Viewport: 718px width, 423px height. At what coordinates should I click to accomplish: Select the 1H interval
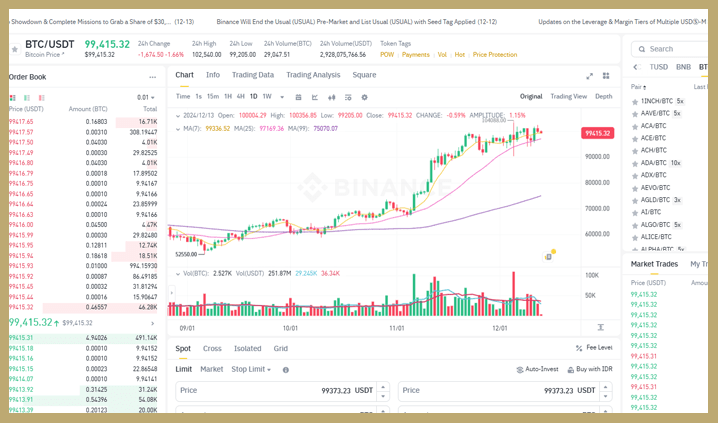click(x=228, y=97)
